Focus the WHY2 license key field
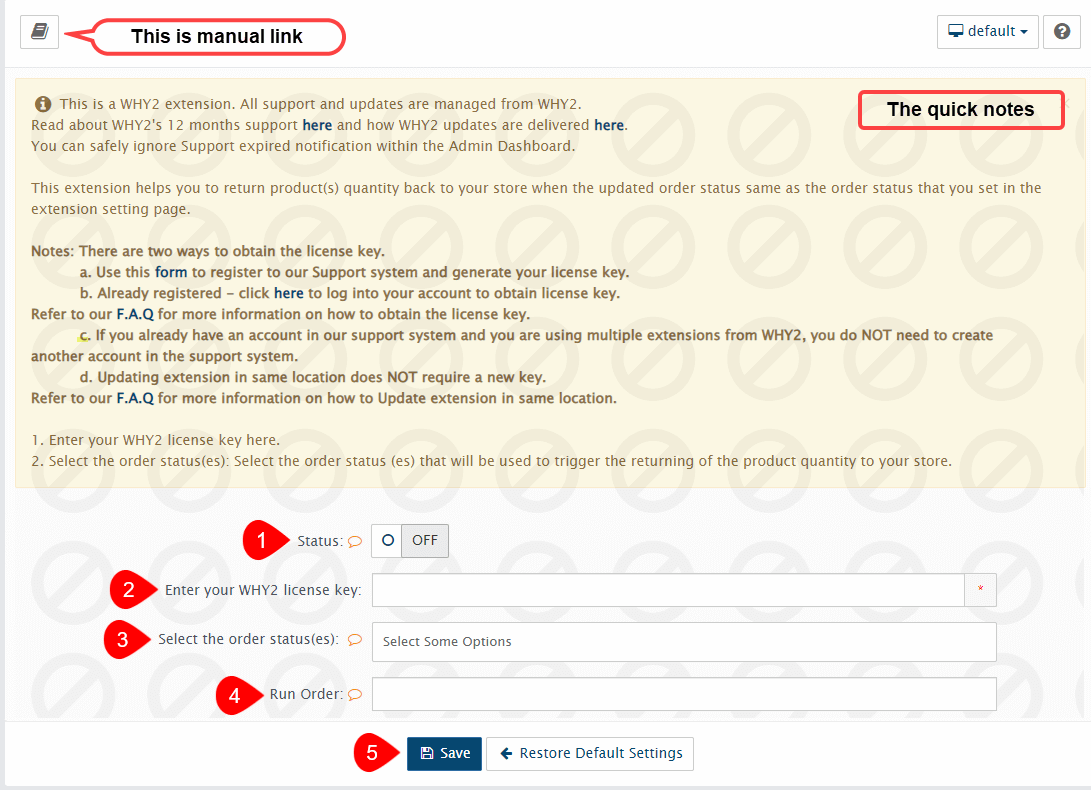Image resolution: width=1091 pixels, height=790 pixels. coord(667,590)
